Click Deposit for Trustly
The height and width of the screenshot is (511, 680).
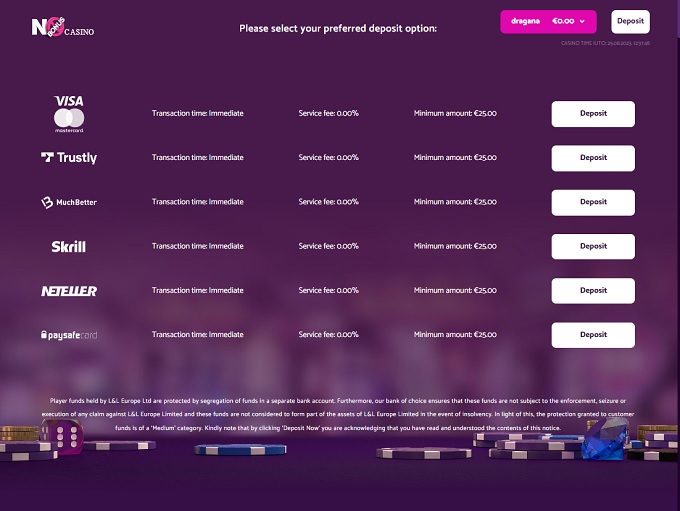[593, 158]
